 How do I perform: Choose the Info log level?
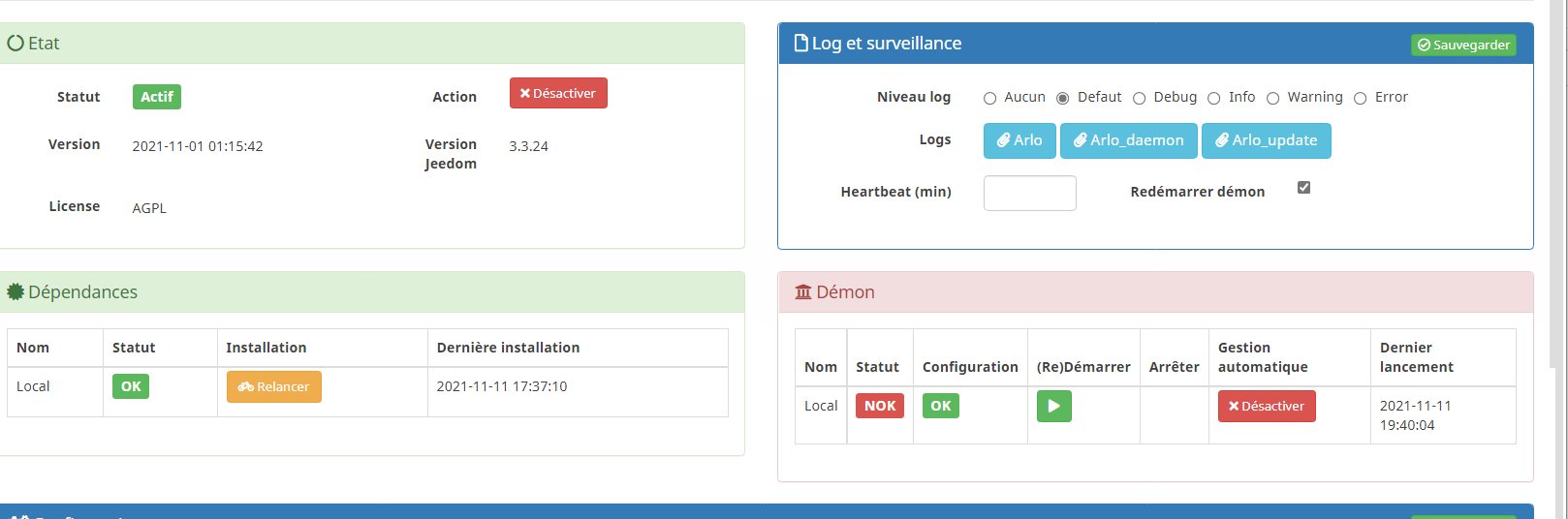1213,98
